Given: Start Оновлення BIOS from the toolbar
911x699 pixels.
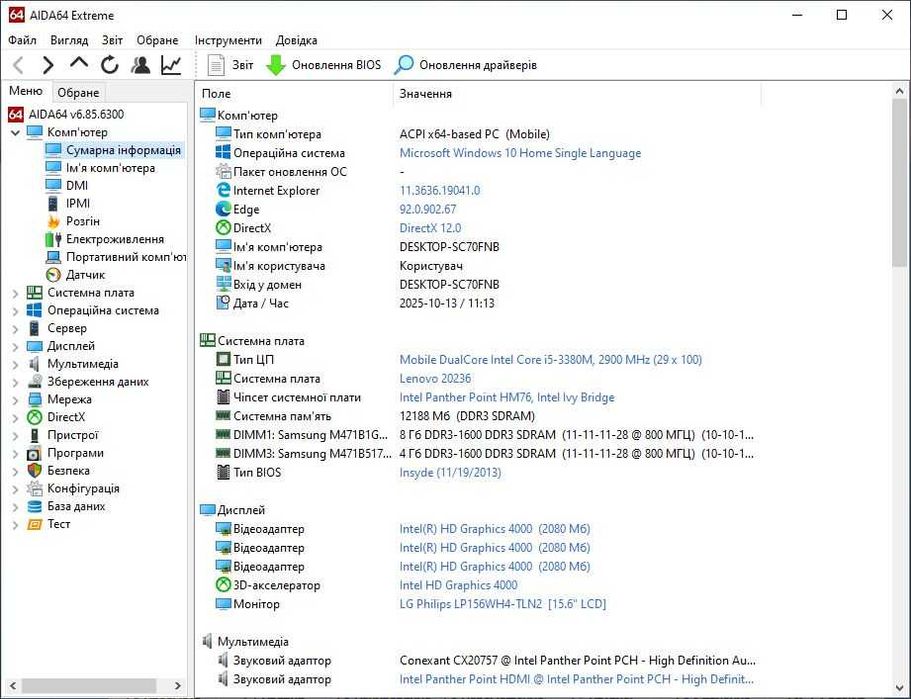Looking at the screenshot, I should click(x=323, y=64).
